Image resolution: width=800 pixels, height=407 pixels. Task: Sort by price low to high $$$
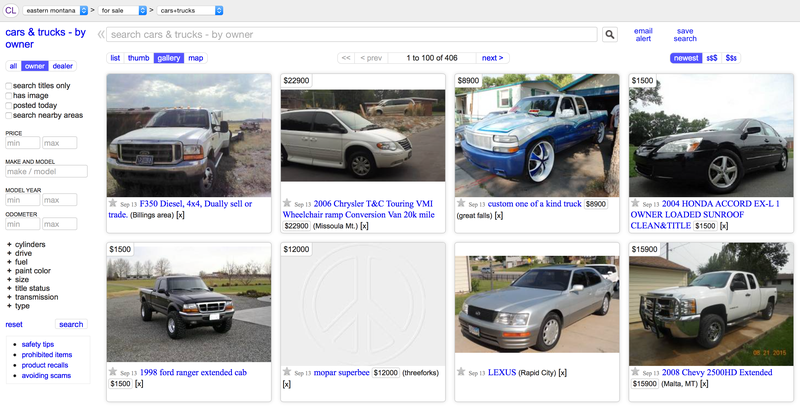pos(712,58)
